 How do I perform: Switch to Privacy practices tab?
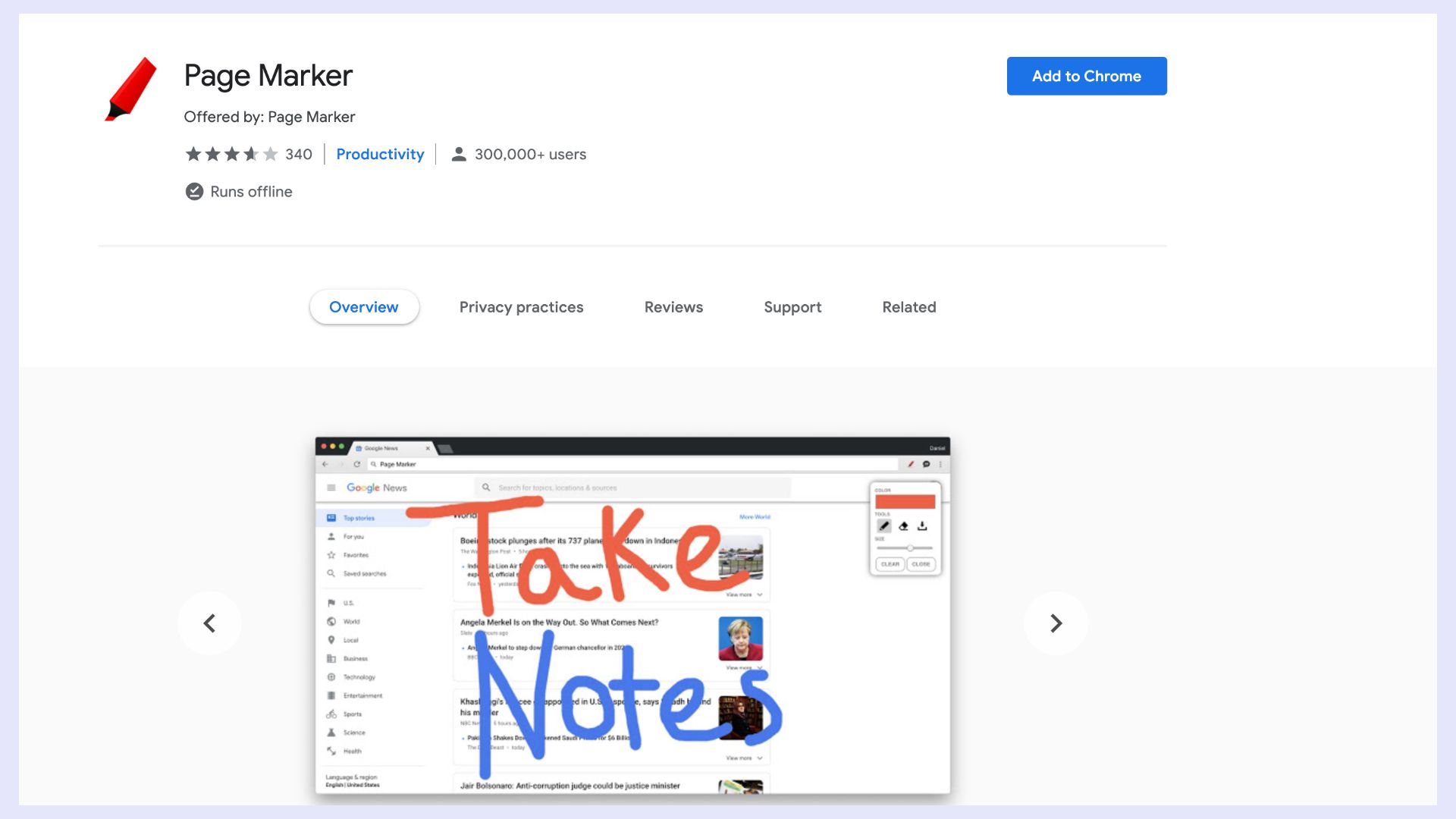[521, 307]
